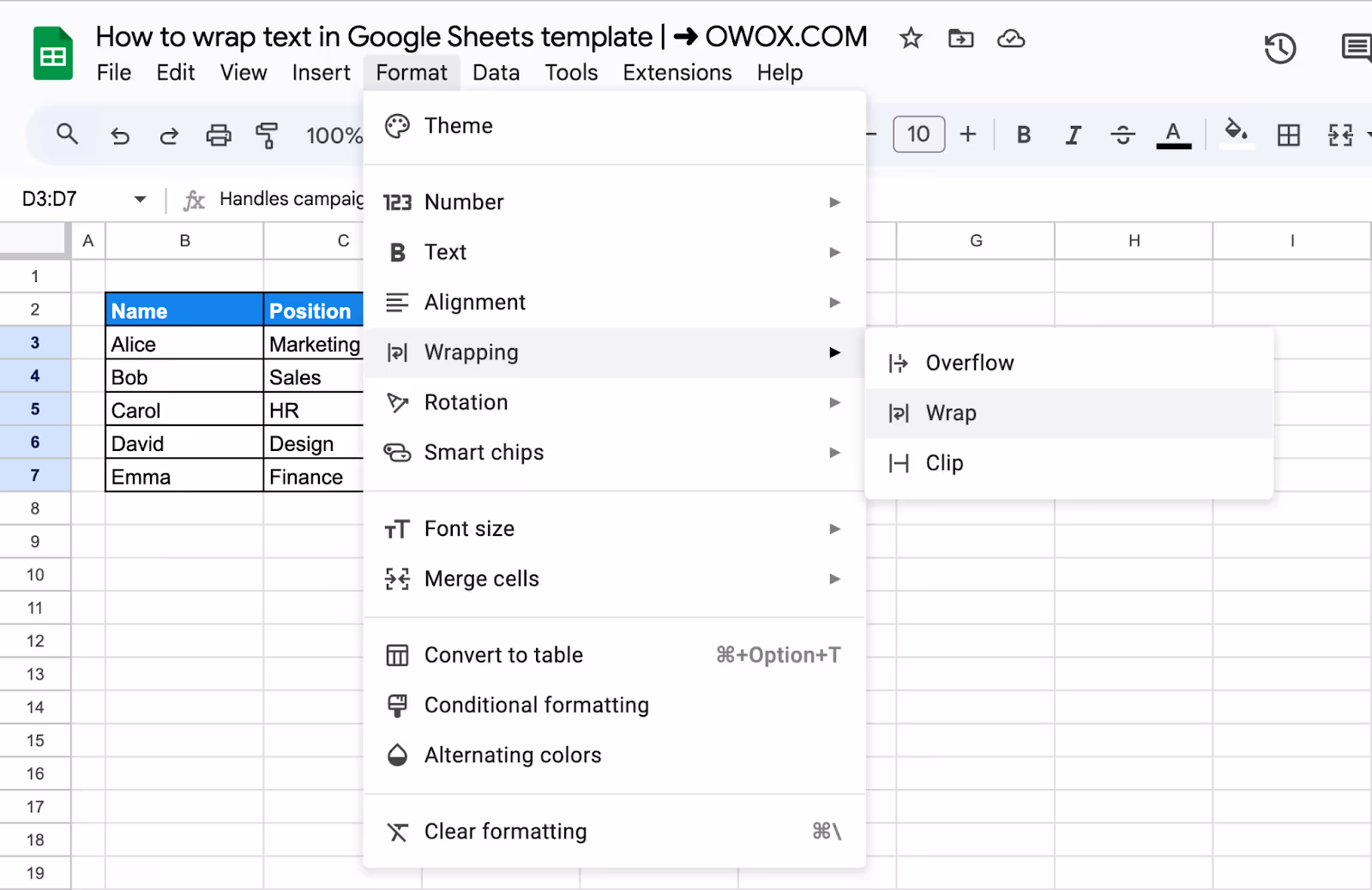The height and width of the screenshot is (890, 1372).
Task: Undo the last action
Action: [x=120, y=135]
